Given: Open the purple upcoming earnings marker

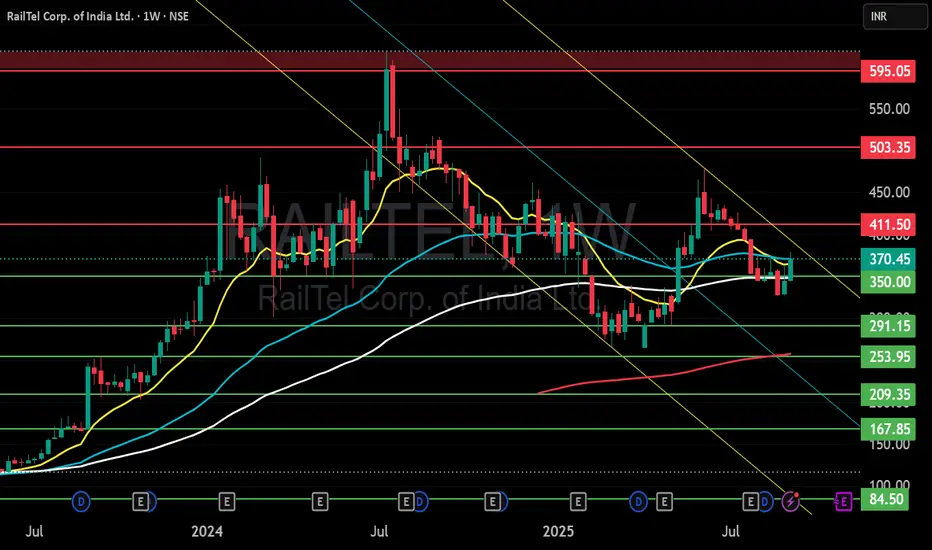Looking at the screenshot, I should (843, 502).
